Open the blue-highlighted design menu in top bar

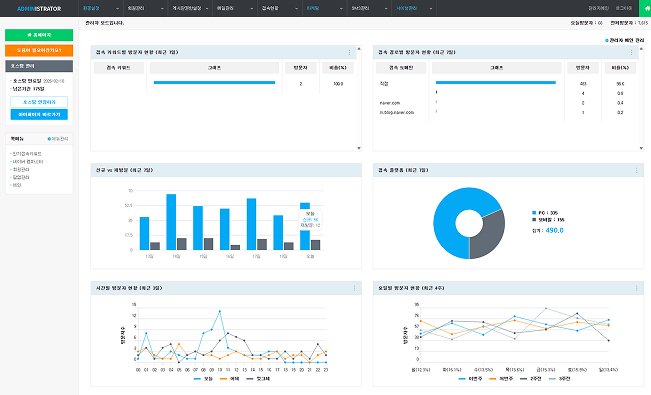point(313,8)
